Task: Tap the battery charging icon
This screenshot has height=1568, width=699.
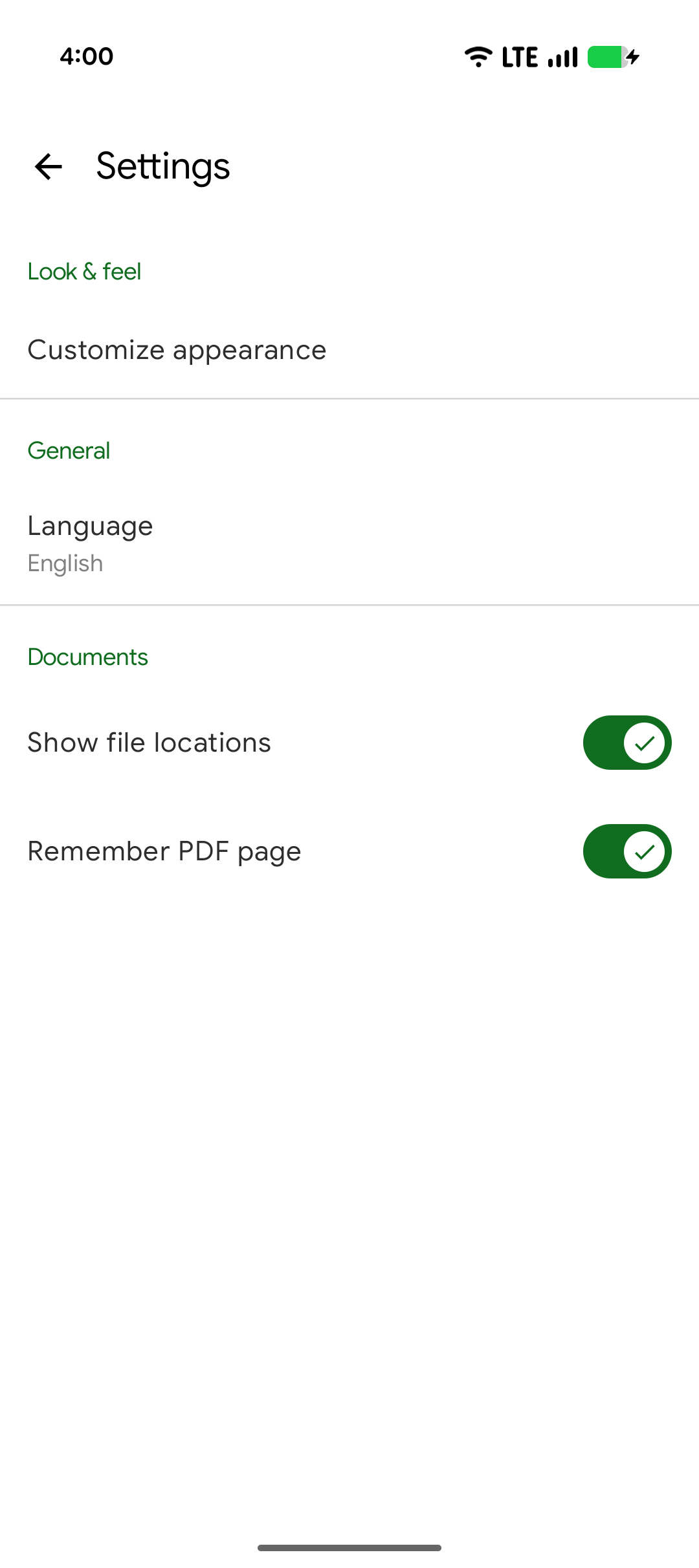Action: 614,57
